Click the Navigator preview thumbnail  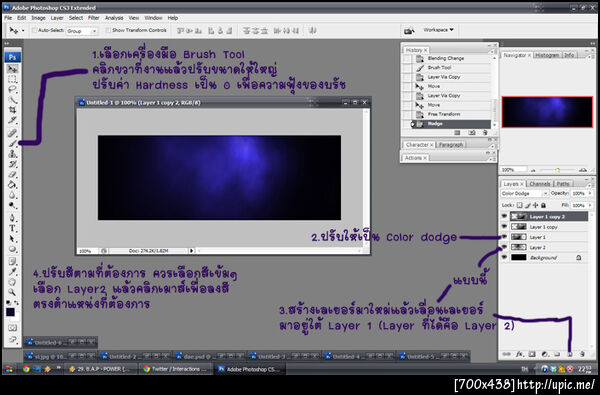click(547, 112)
